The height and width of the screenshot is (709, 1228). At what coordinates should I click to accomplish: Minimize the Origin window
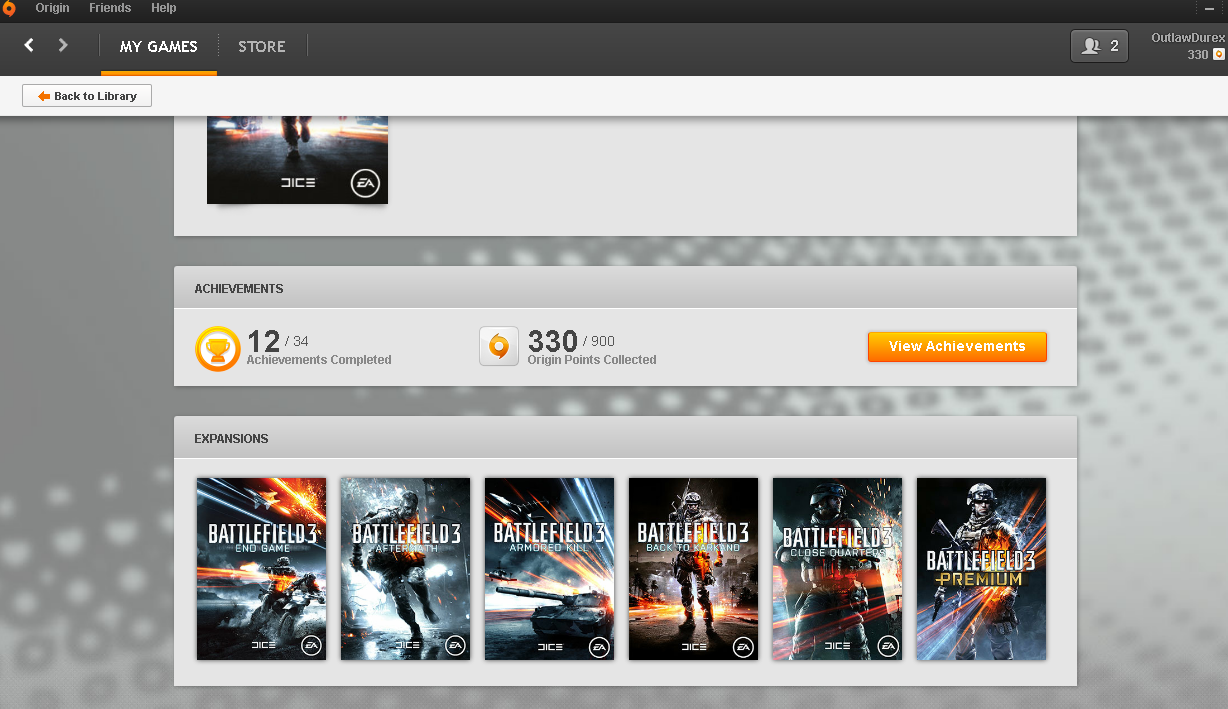1210,8
